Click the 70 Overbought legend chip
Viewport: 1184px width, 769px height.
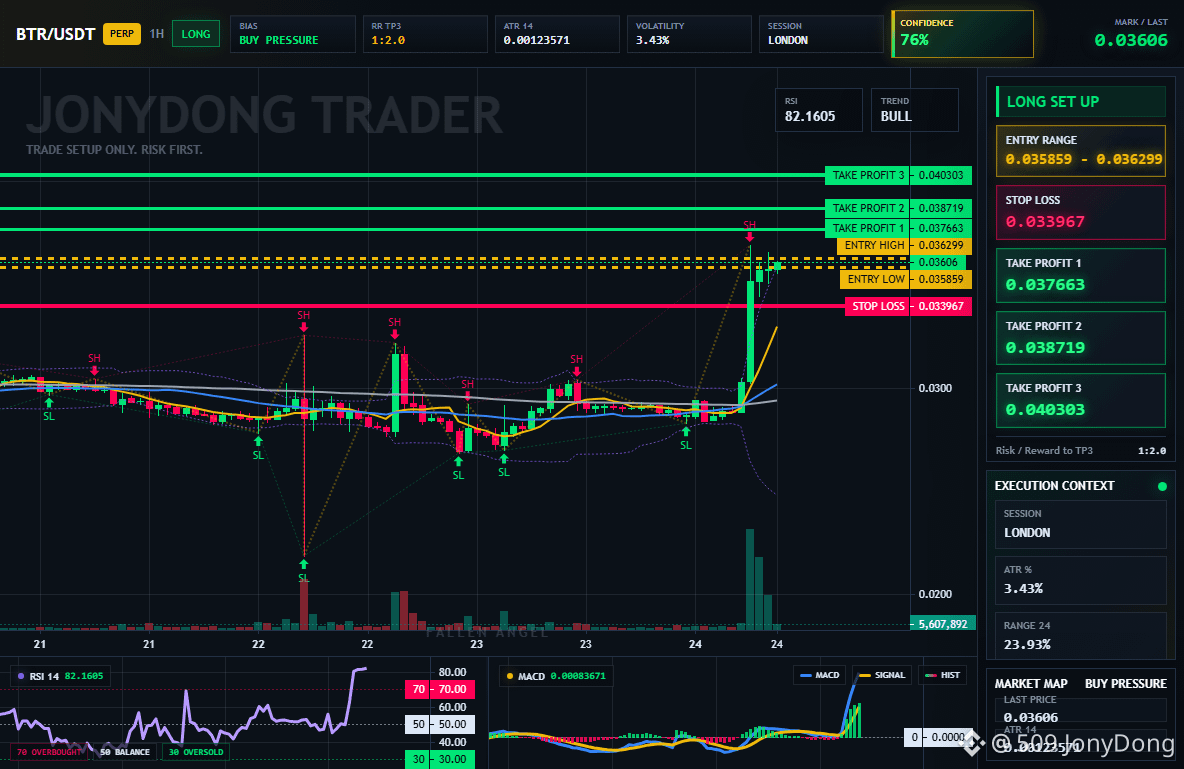click(x=49, y=752)
